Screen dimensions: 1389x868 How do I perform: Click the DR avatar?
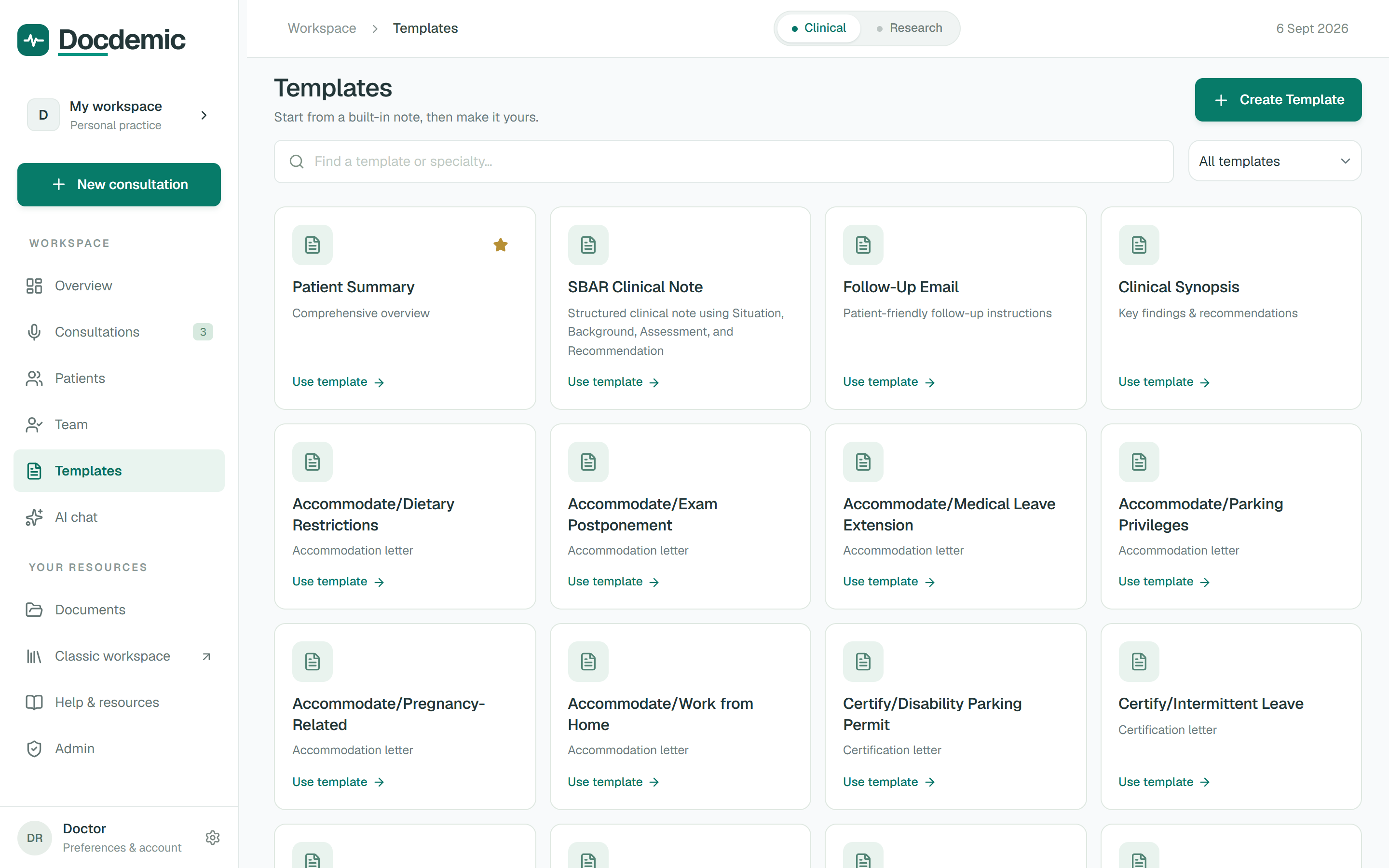click(x=34, y=838)
